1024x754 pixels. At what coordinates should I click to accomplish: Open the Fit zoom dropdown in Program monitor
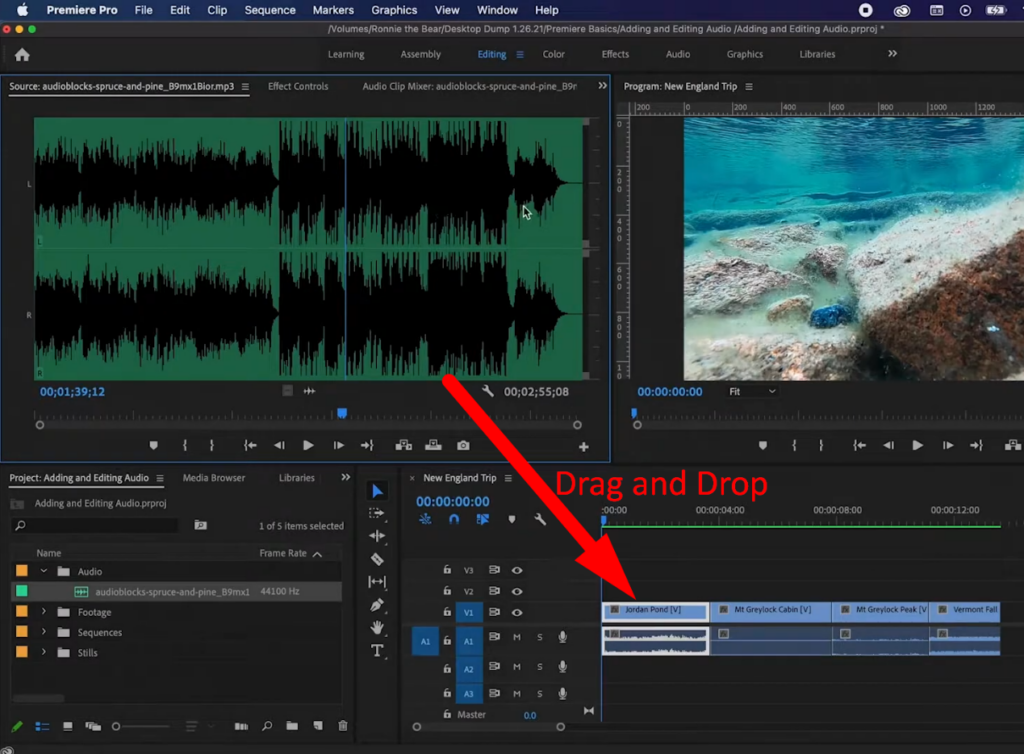[x=751, y=391]
